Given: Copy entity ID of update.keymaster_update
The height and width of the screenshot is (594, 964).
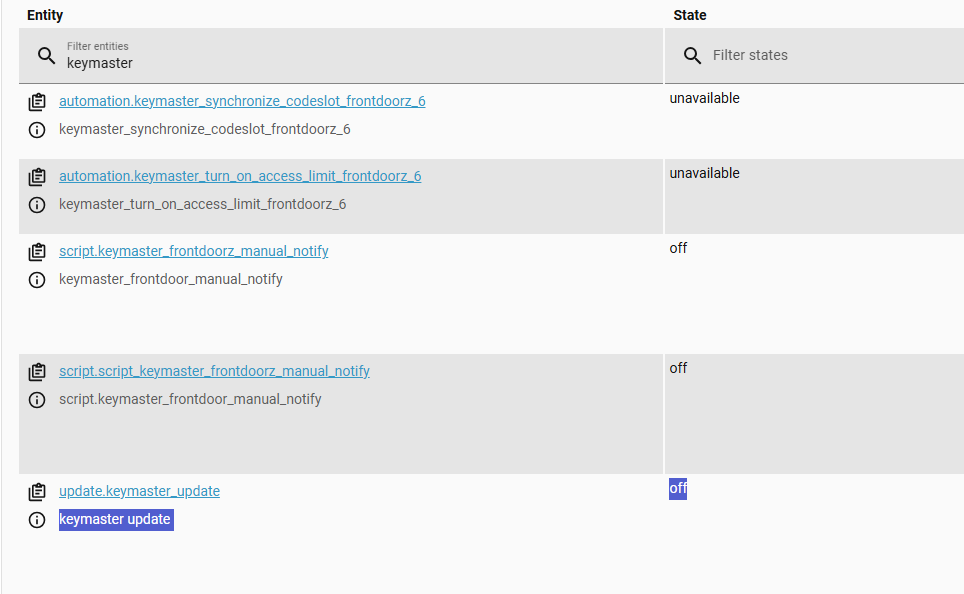Looking at the screenshot, I should tap(37, 492).
